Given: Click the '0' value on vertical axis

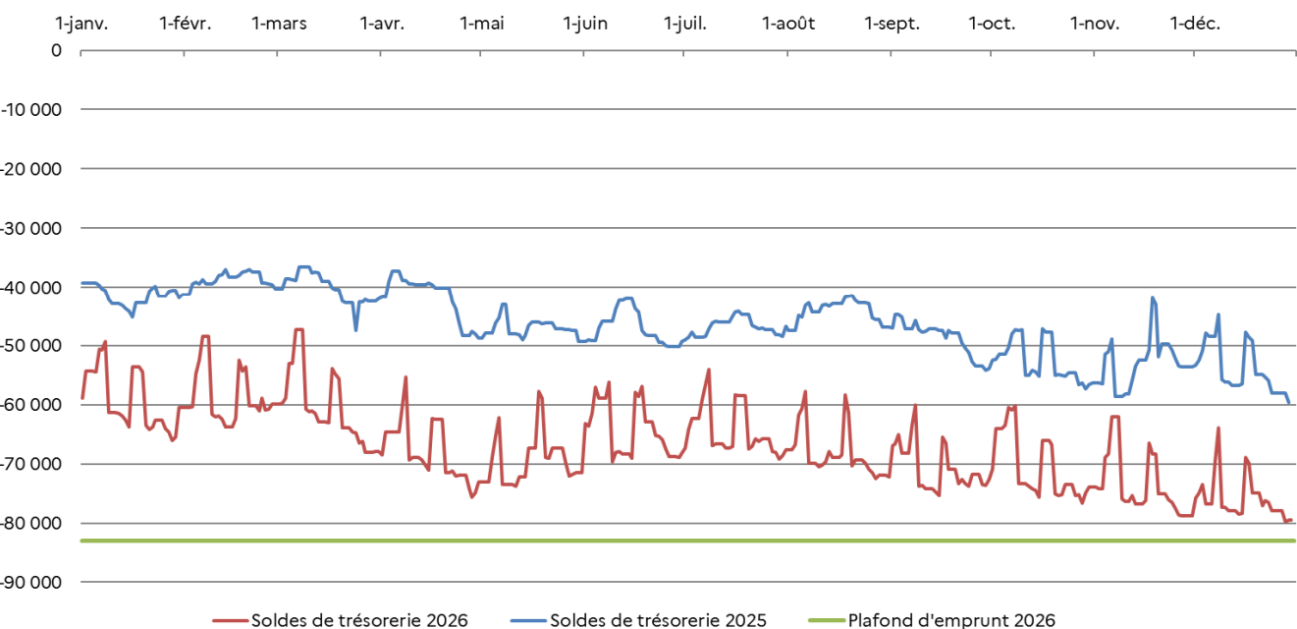Looking at the screenshot, I should point(56,50).
